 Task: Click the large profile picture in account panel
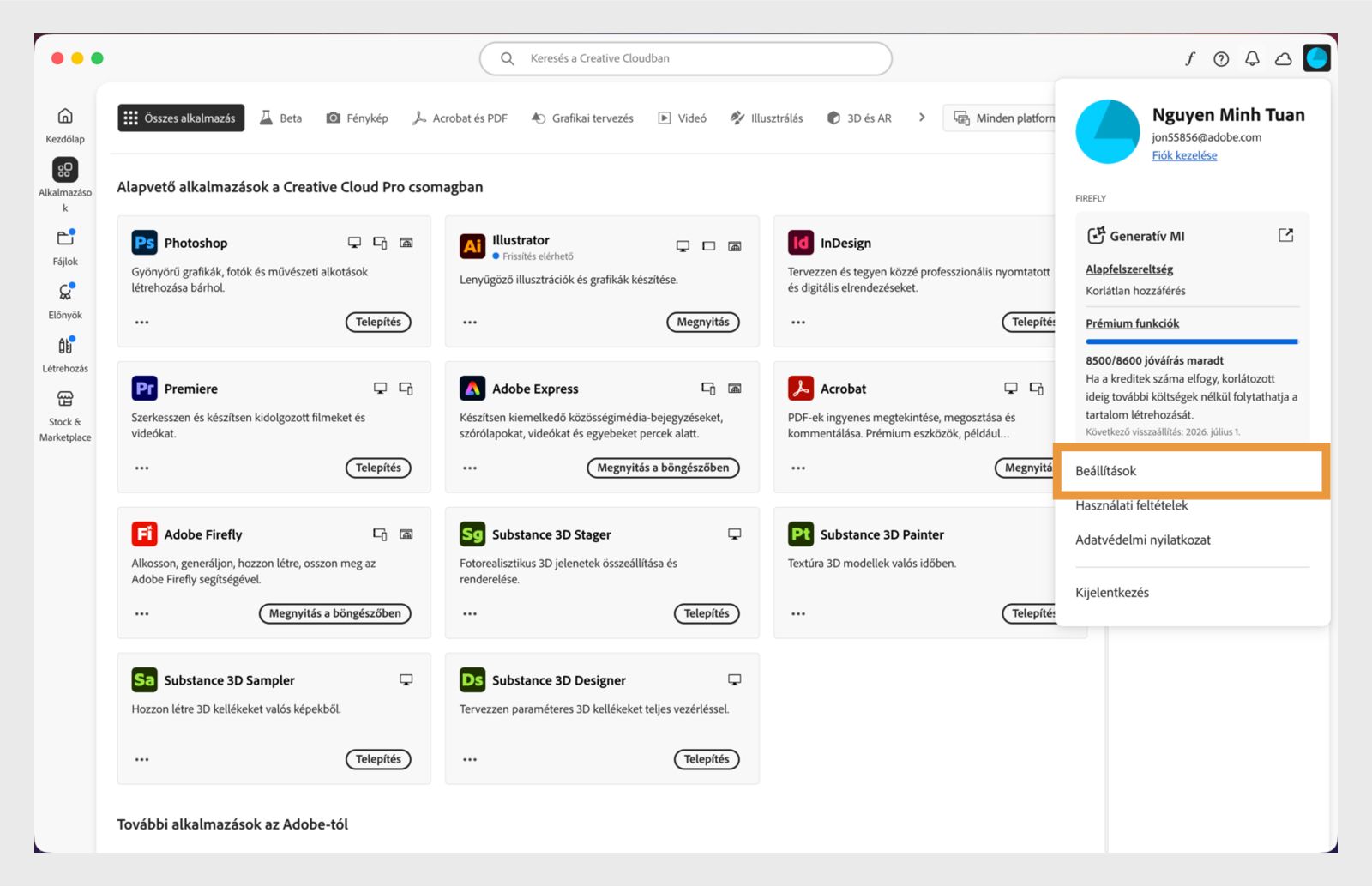(x=1108, y=131)
